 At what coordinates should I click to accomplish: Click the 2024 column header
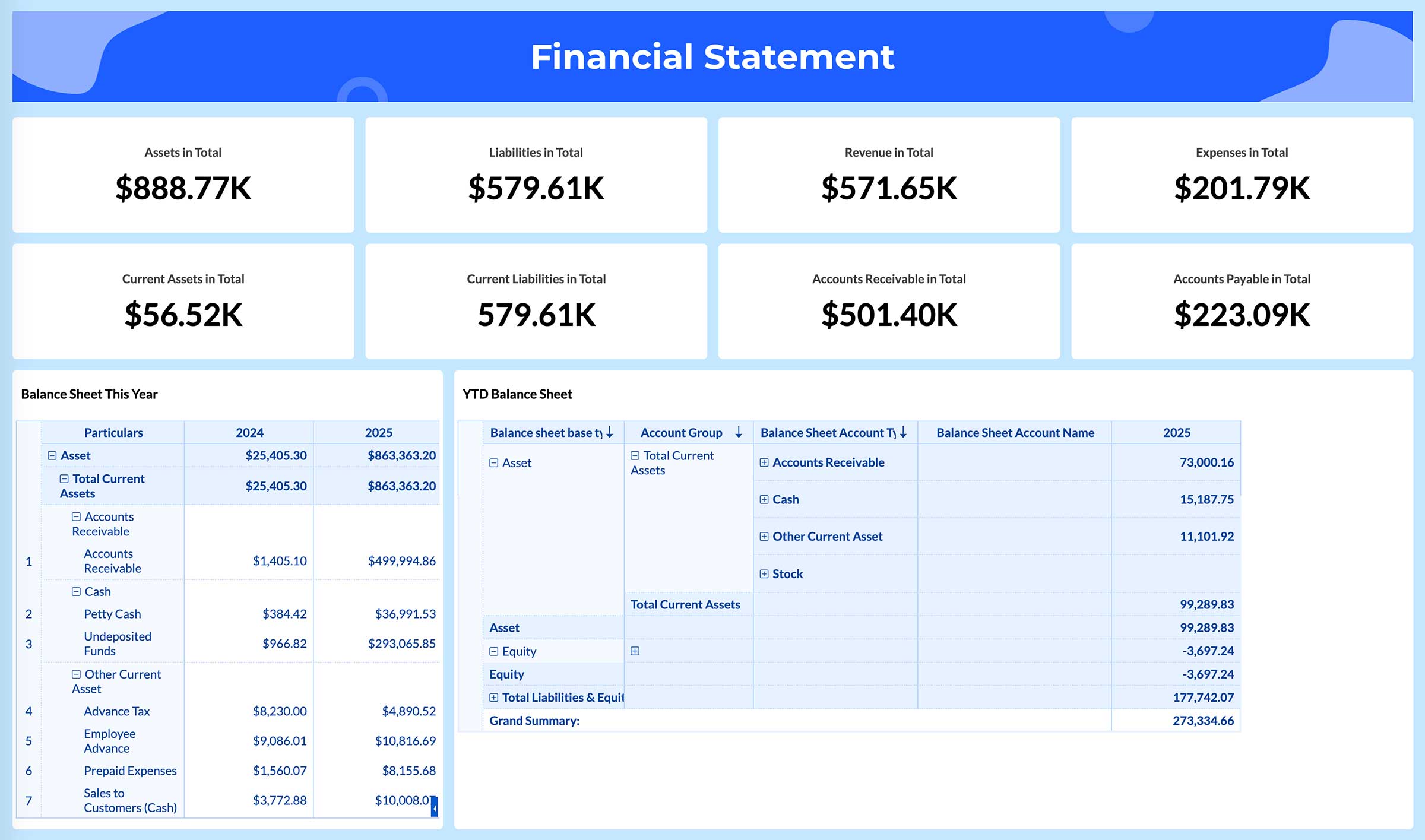tap(251, 433)
